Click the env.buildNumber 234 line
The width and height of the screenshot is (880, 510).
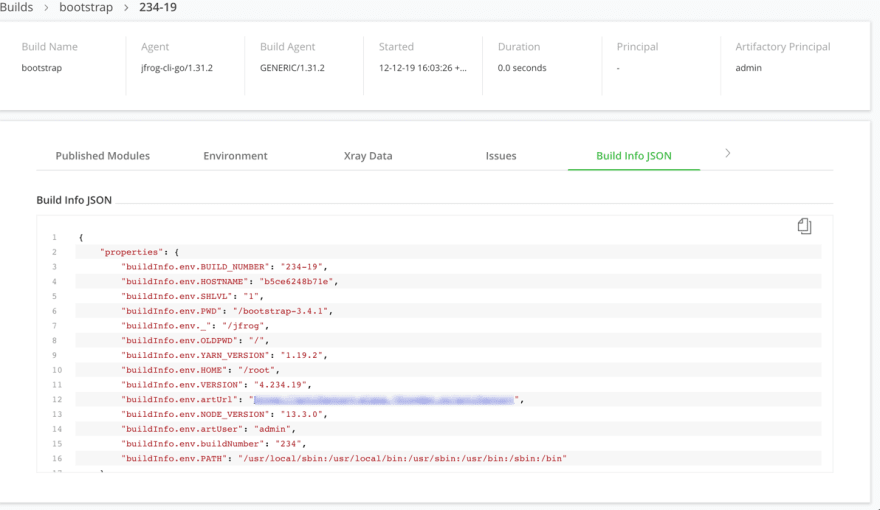point(448,443)
